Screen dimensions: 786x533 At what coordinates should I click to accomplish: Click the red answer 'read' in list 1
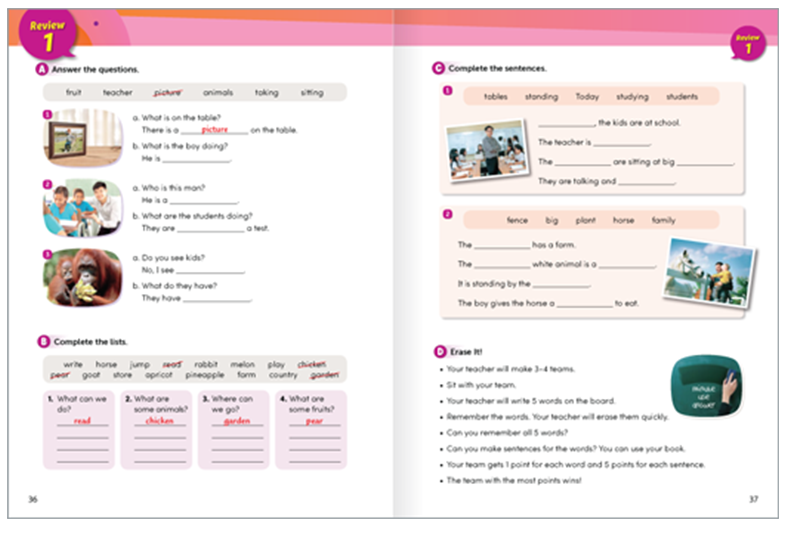coord(82,421)
